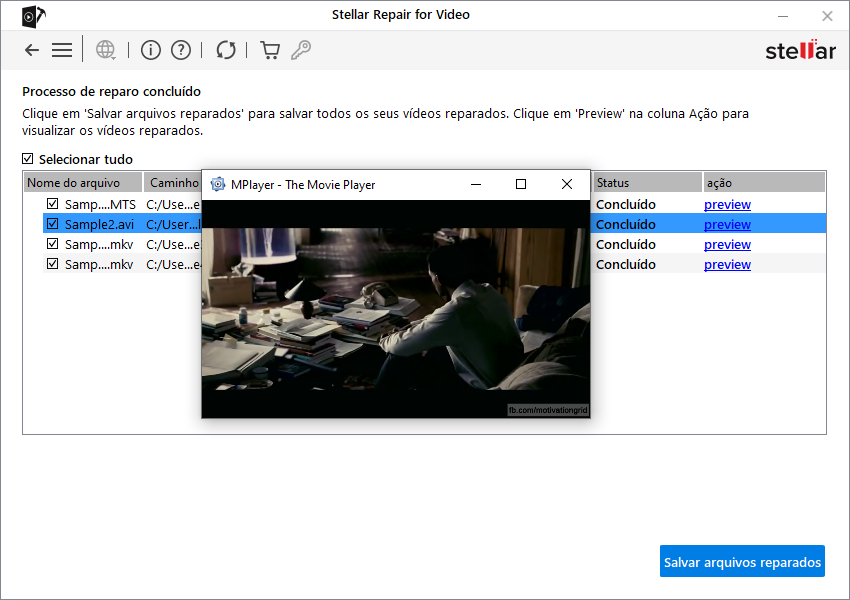850x600 pixels.
Task: Open preview link for the first file
Action: pyautogui.click(x=727, y=205)
